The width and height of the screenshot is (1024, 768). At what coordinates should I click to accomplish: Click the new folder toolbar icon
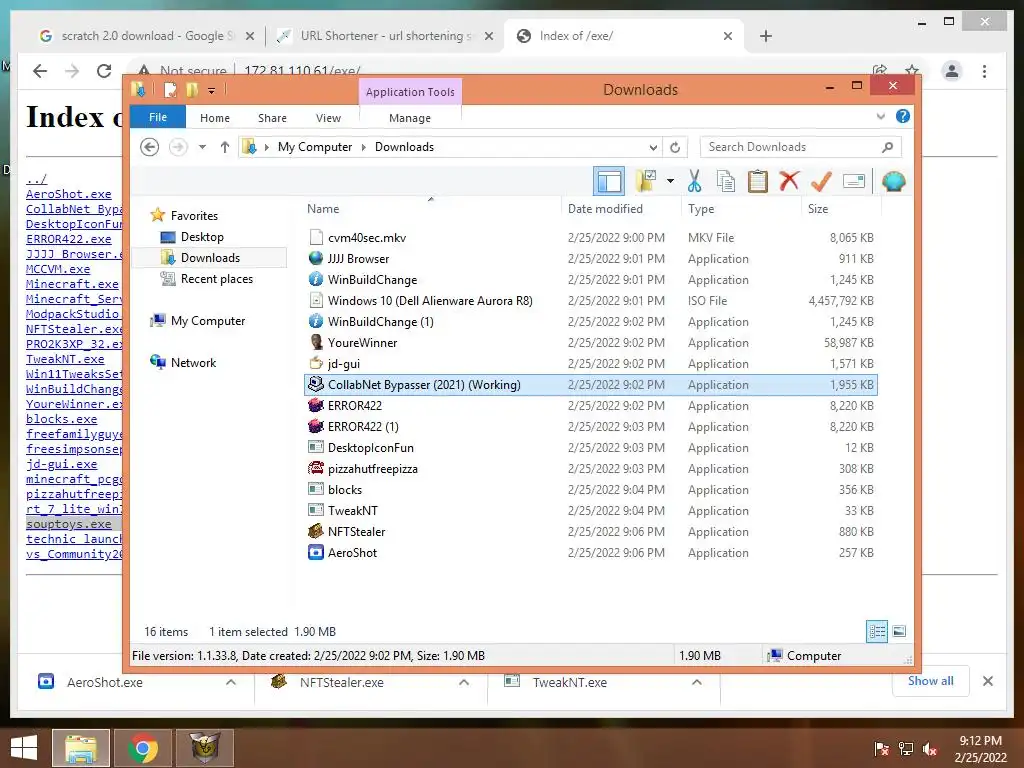tap(646, 181)
